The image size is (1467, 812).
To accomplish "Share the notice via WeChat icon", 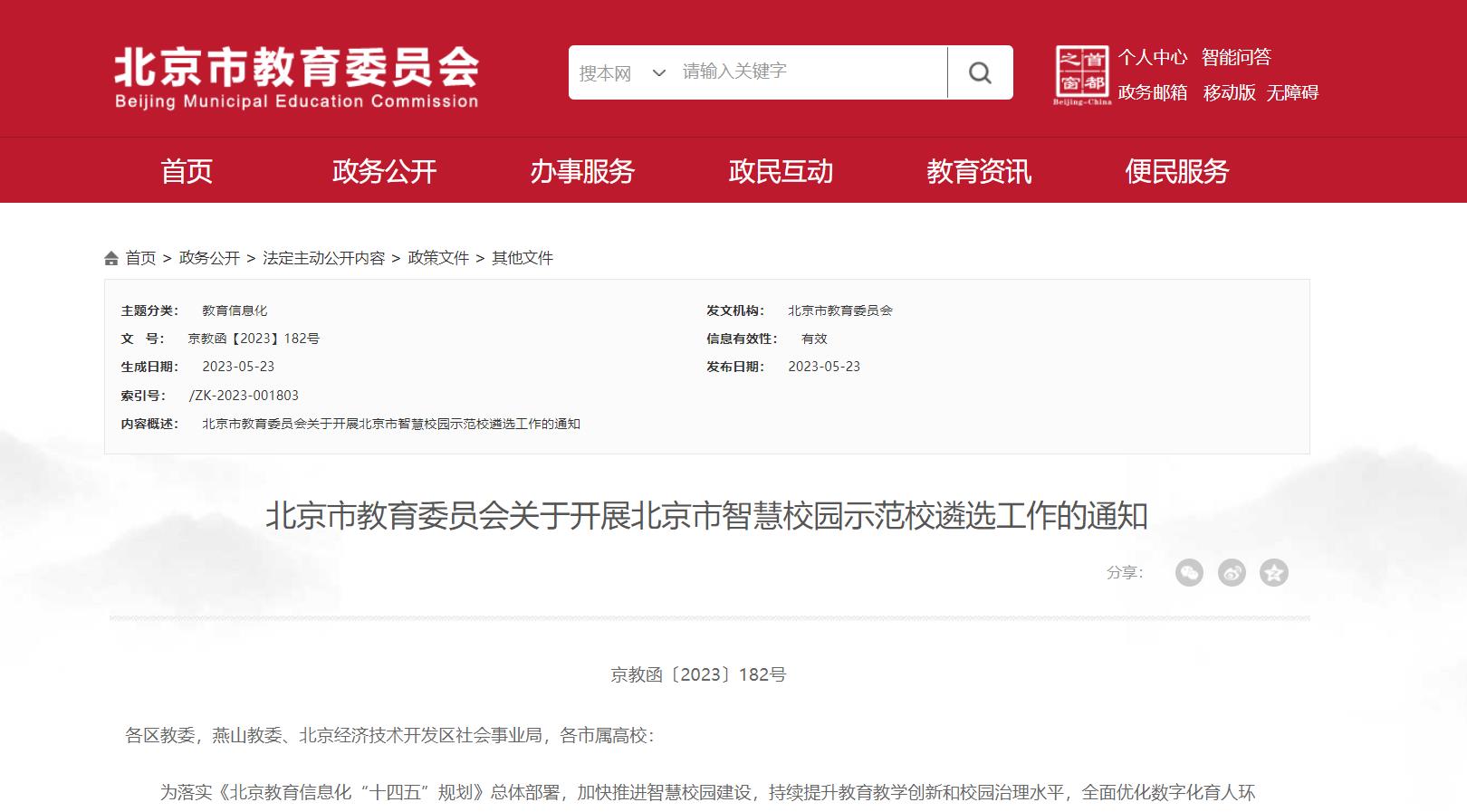I will click(1189, 572).
